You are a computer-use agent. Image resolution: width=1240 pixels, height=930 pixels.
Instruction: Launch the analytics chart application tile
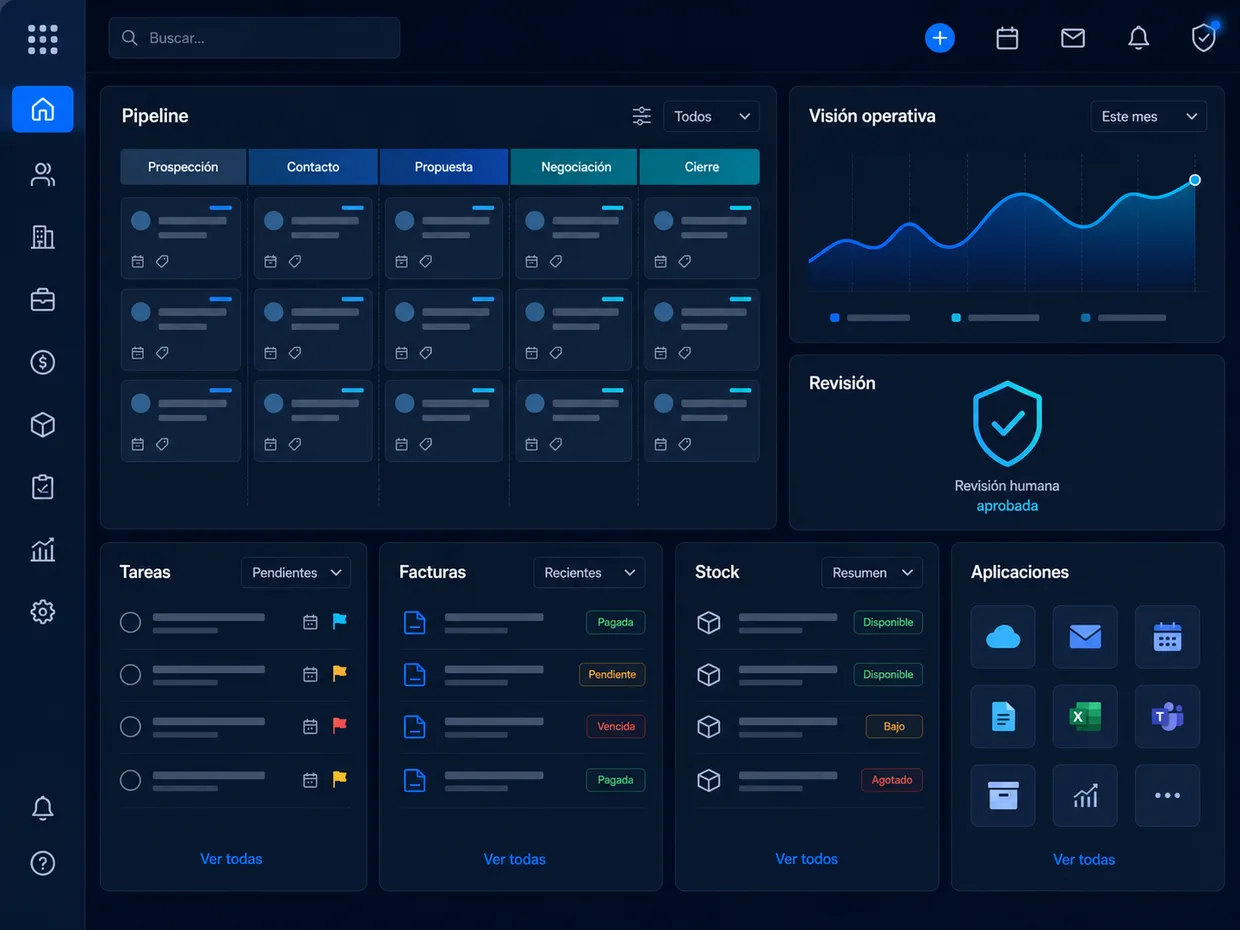pos(1085,796)
